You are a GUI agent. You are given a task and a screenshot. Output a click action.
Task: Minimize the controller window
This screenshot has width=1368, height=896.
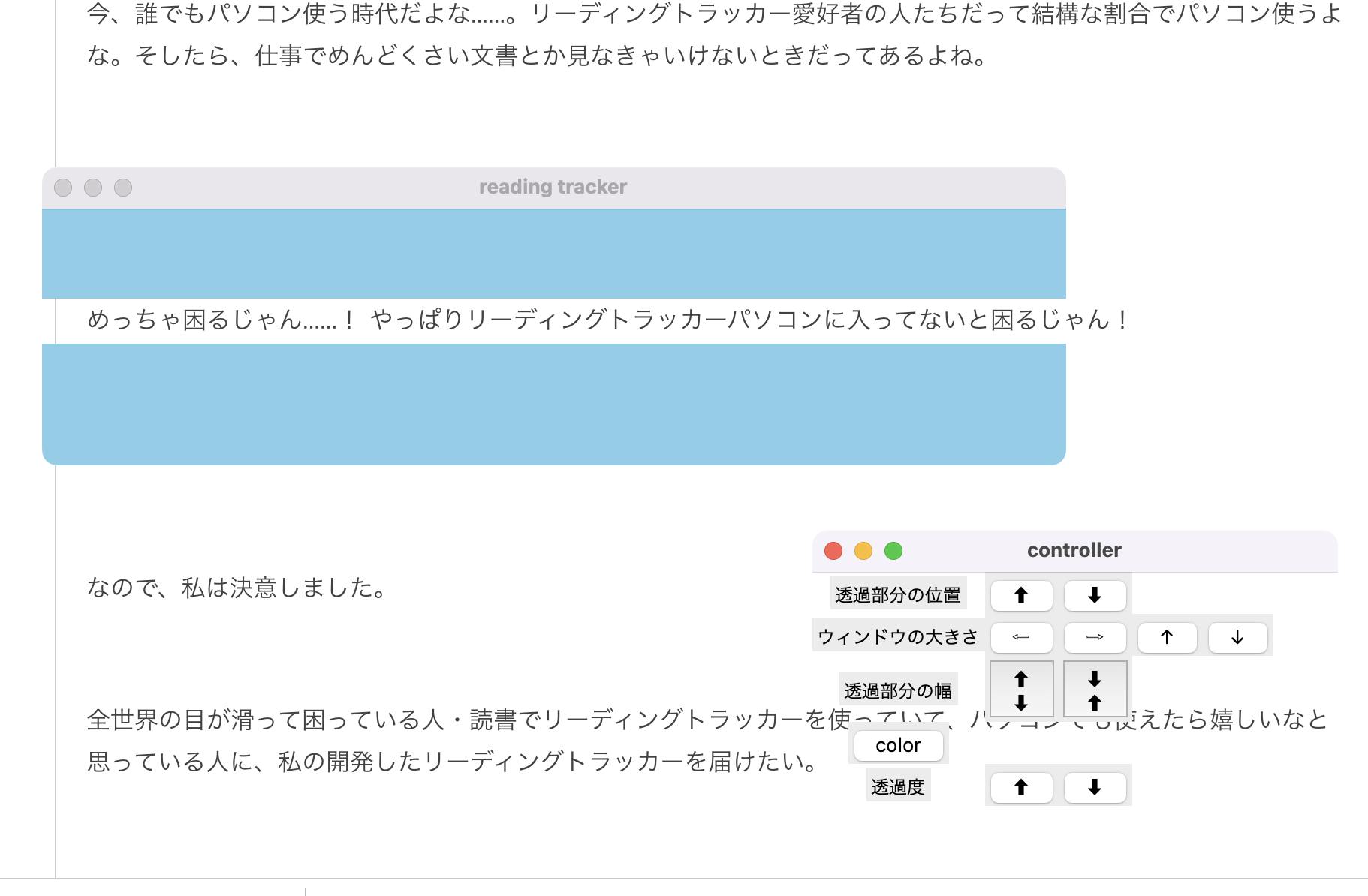(x=863, y=551)
